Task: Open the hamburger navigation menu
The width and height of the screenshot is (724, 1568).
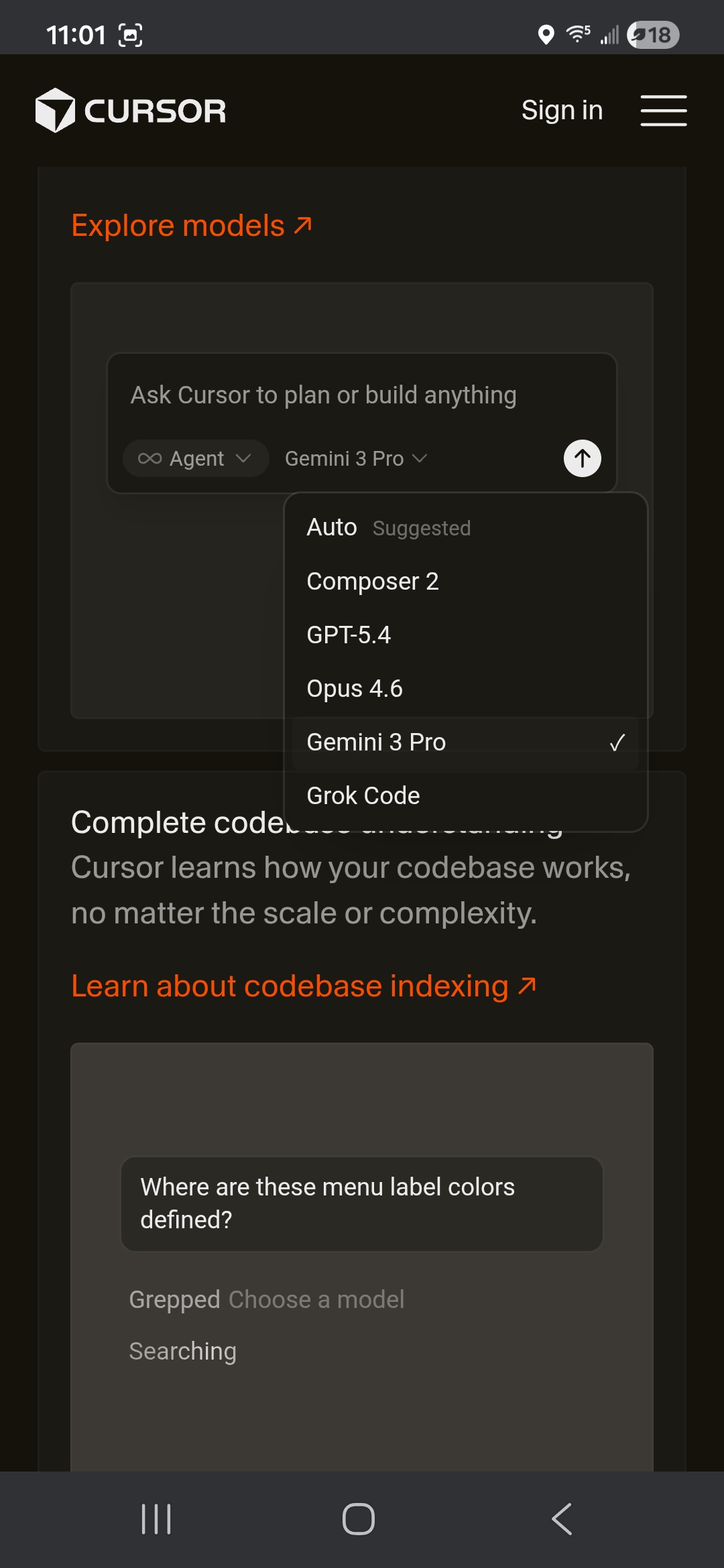Action: (663, 111)
